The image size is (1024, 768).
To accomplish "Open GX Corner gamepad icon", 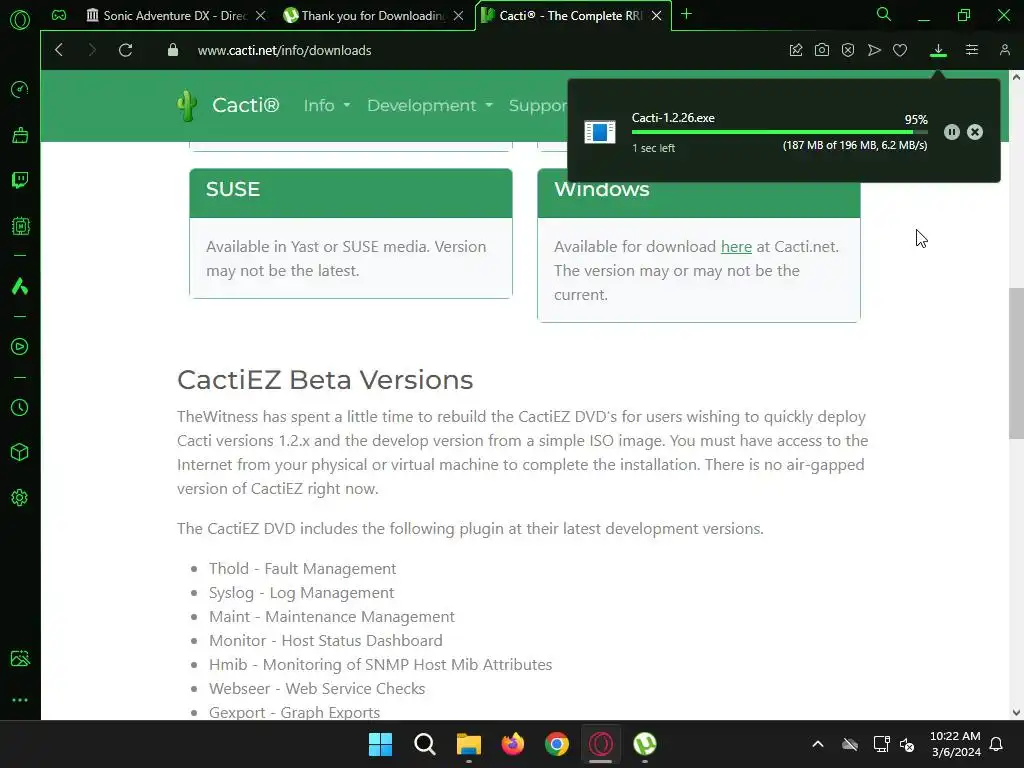I will [59, 15].
